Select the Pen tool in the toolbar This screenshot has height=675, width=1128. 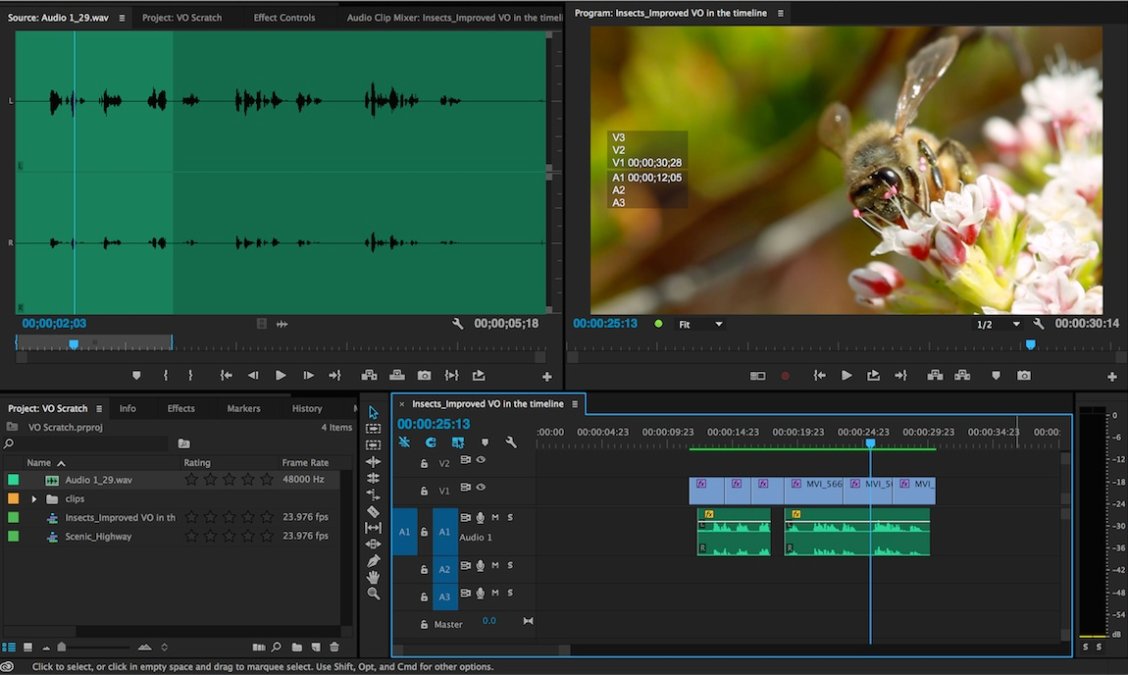coord(373,561)
